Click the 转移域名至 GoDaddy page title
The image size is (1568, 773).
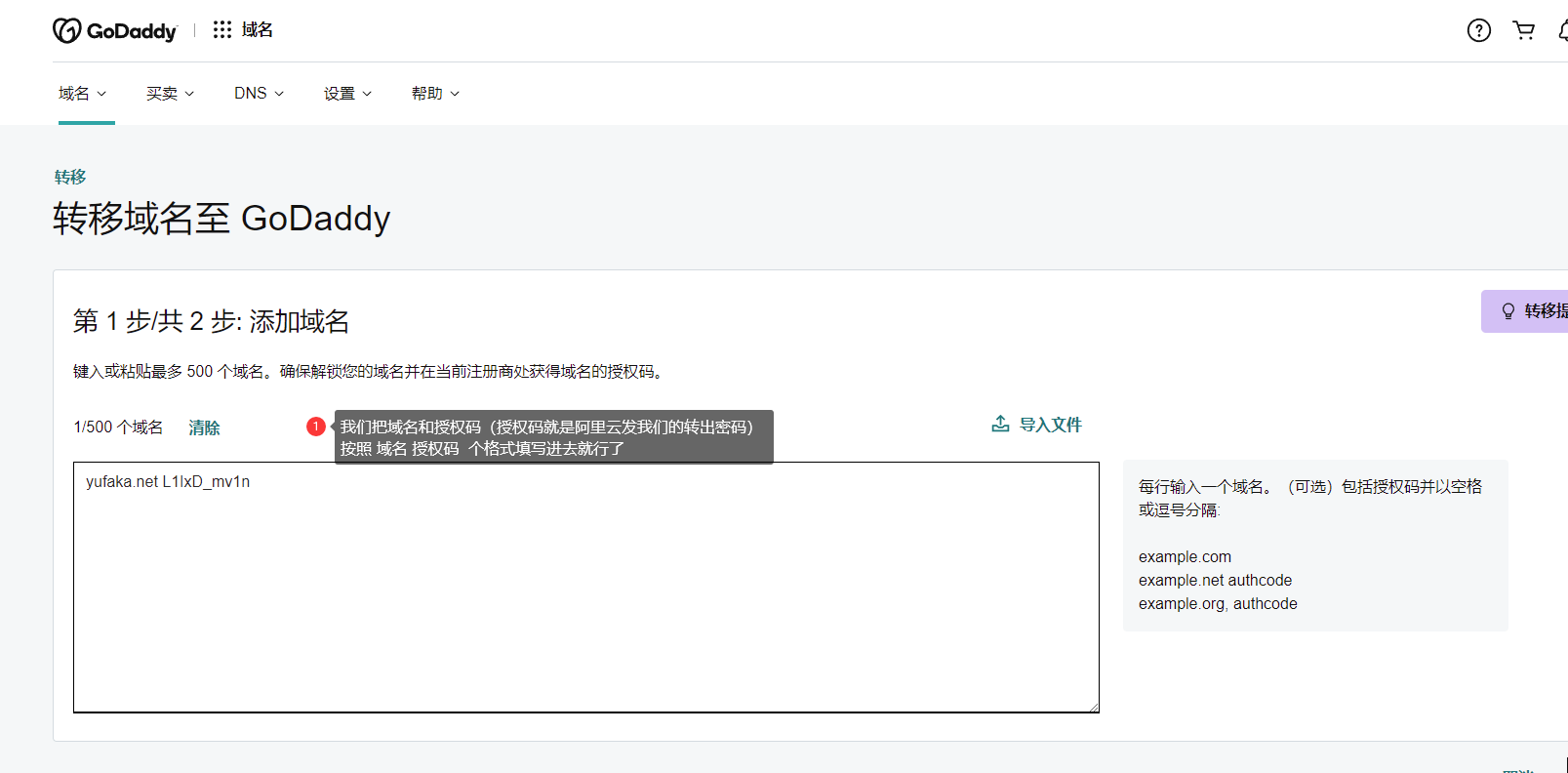tap(221, 219)
